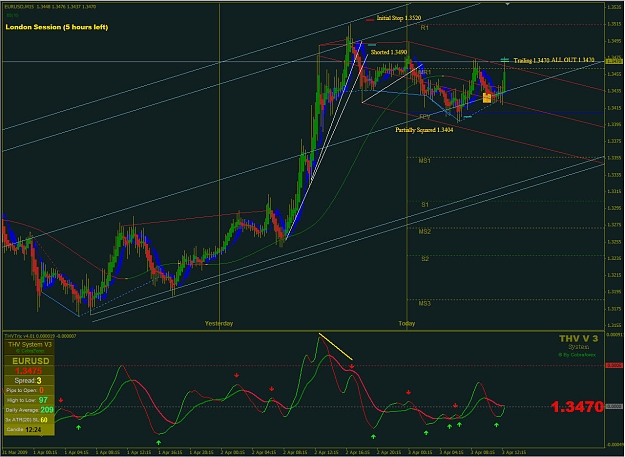This screenshot has width=625, height=457.
Task: Click the S2 pivot level label
Action: coord(425,259)
